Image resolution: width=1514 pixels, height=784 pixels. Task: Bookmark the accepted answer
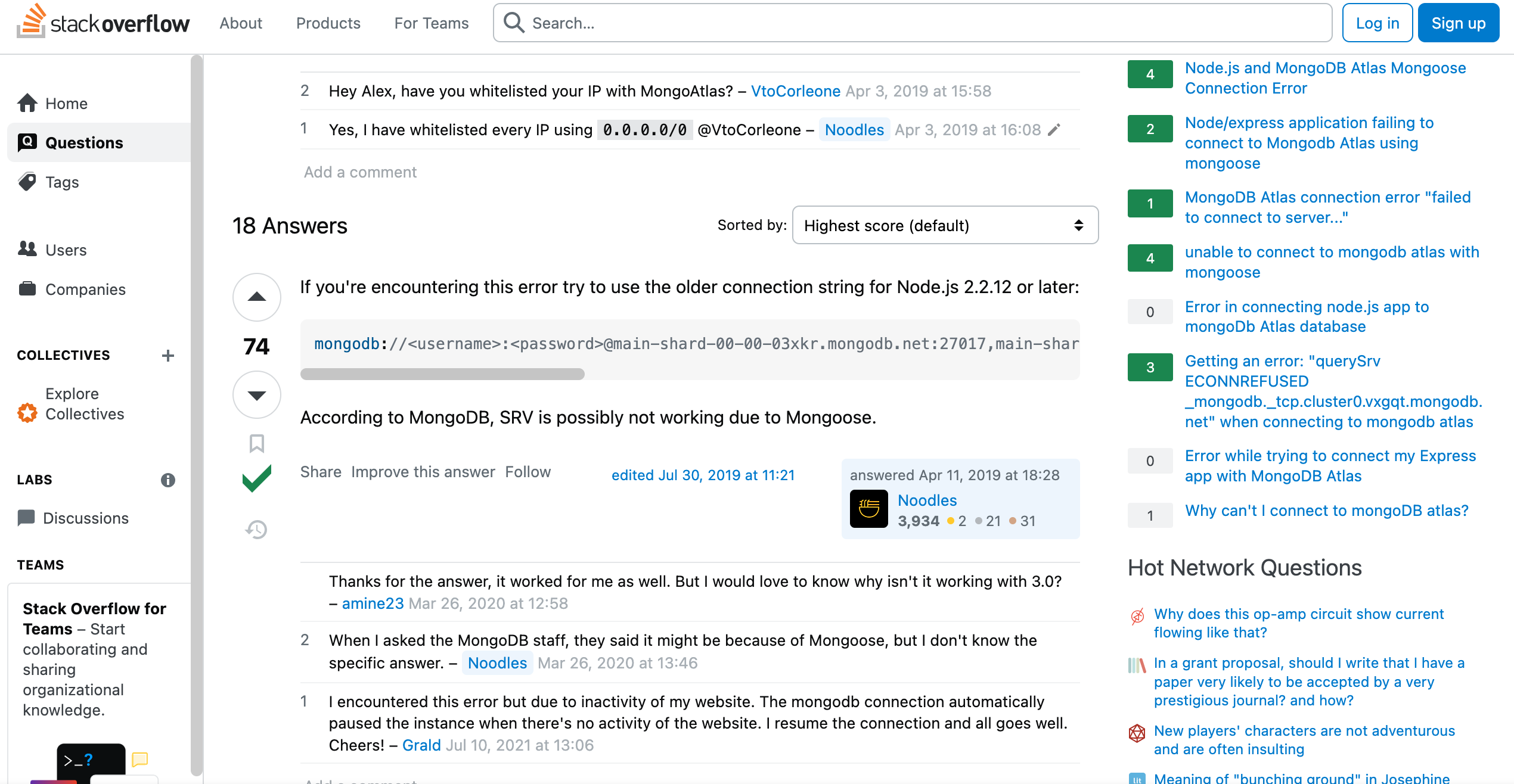tap(256, 443)
